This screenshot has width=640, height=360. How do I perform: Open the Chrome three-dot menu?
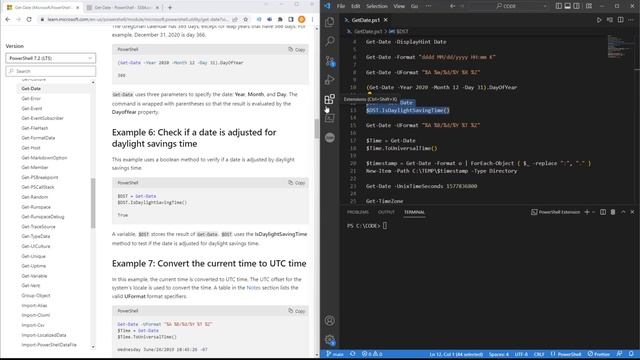312,19
